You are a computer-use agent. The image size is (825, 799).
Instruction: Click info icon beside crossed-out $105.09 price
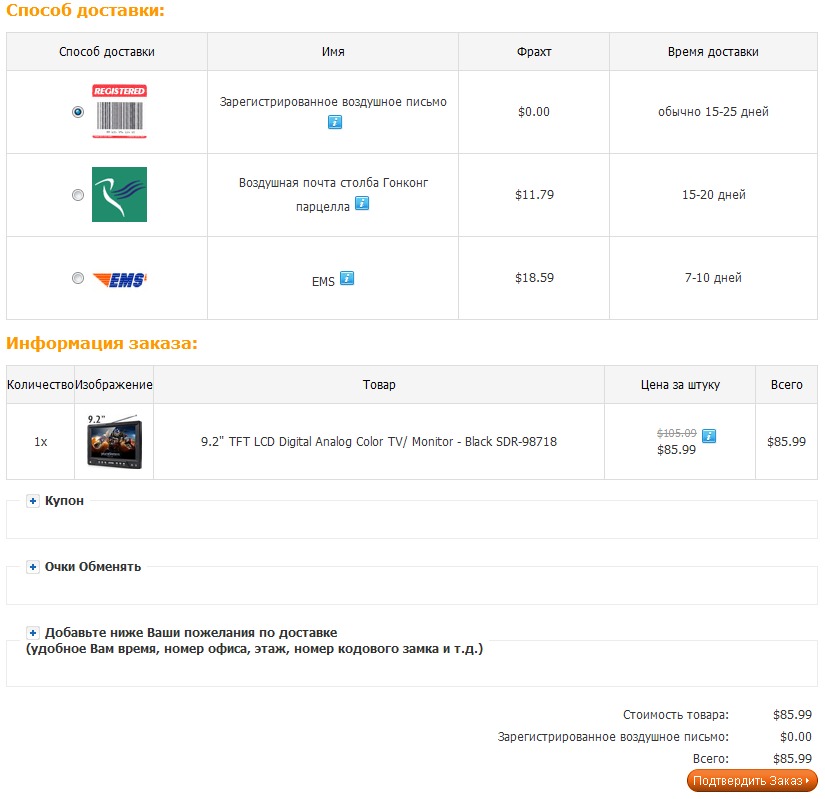[709, 435]
